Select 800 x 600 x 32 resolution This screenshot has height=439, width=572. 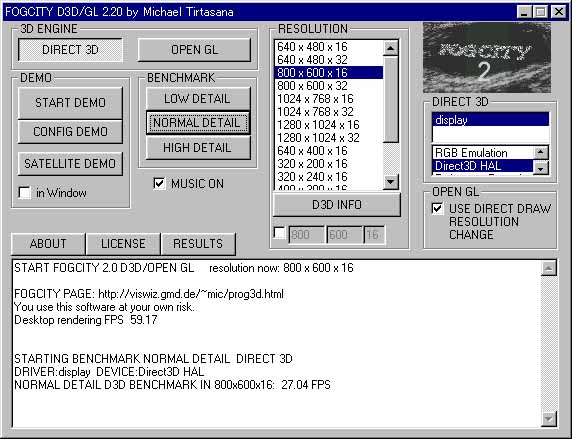329,86
